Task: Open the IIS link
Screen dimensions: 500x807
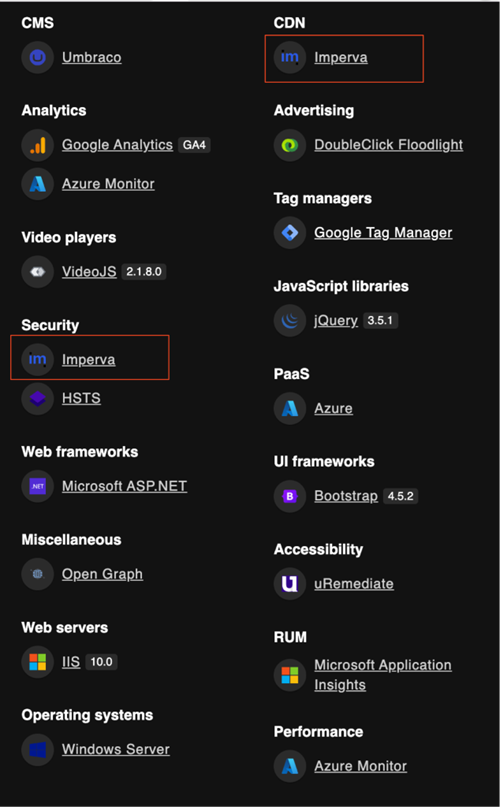Action: coord(71,662)
